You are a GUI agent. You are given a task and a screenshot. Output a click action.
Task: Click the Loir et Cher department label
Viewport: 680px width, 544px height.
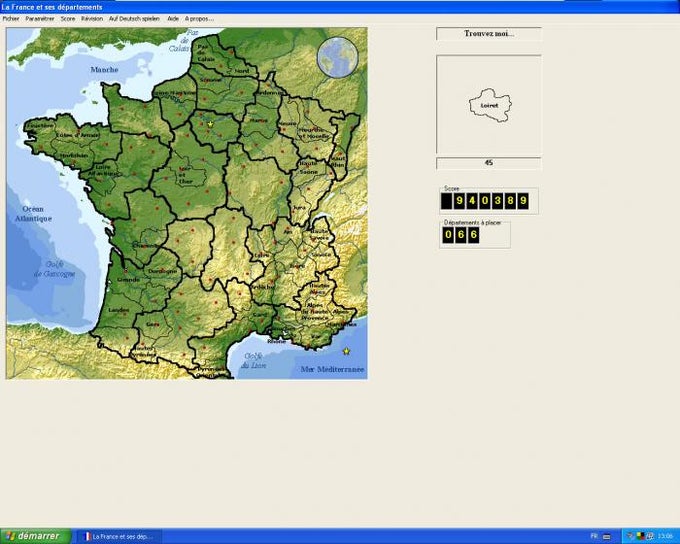pos(185,175)
